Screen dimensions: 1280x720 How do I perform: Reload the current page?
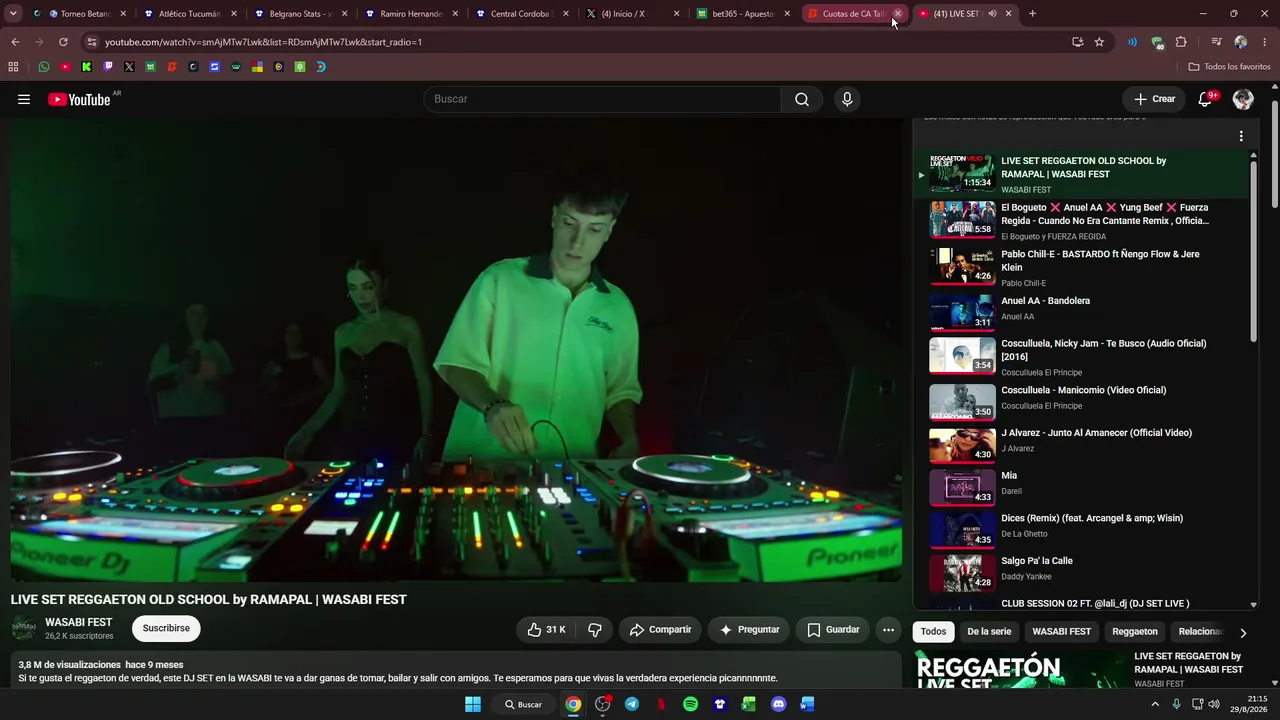63,42
